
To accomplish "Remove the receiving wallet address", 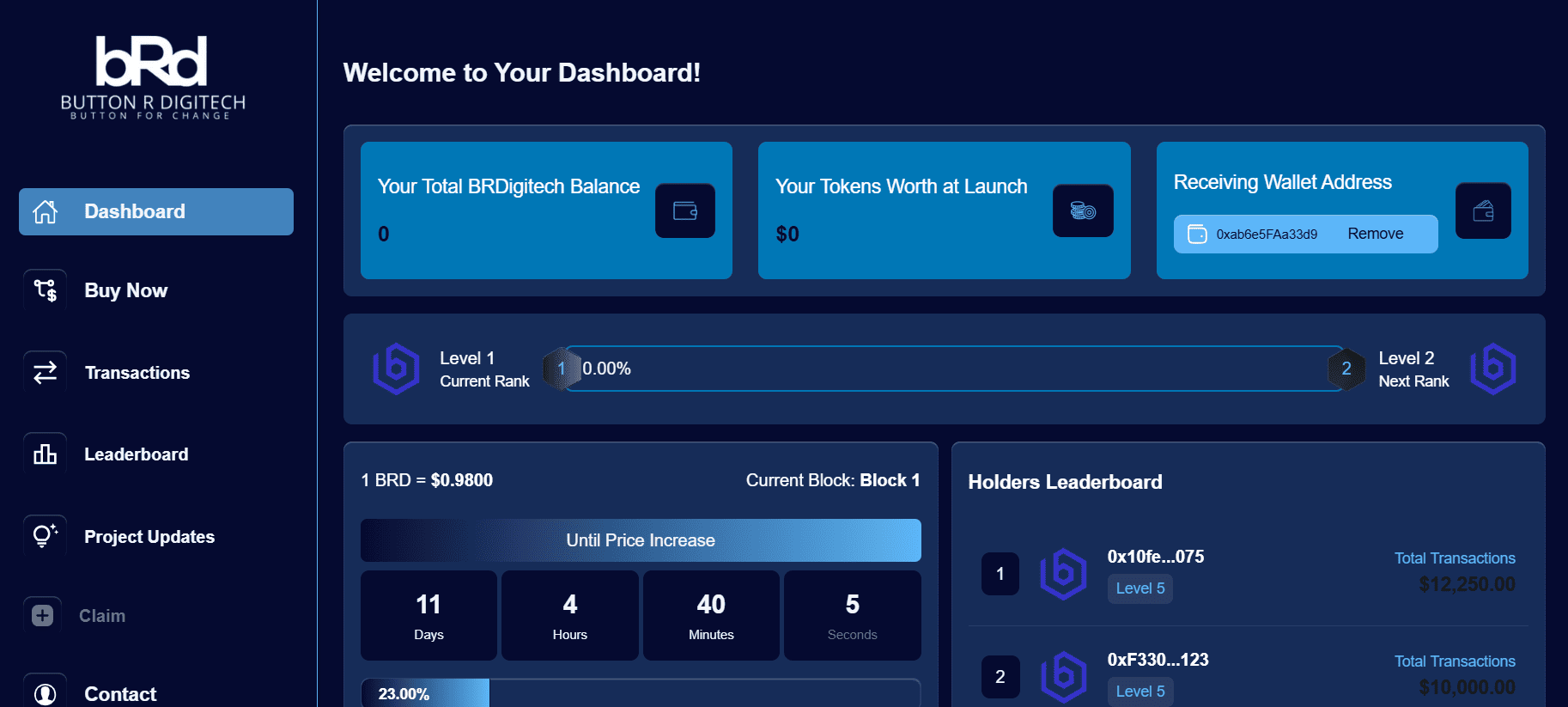I will pos(1375,234).
